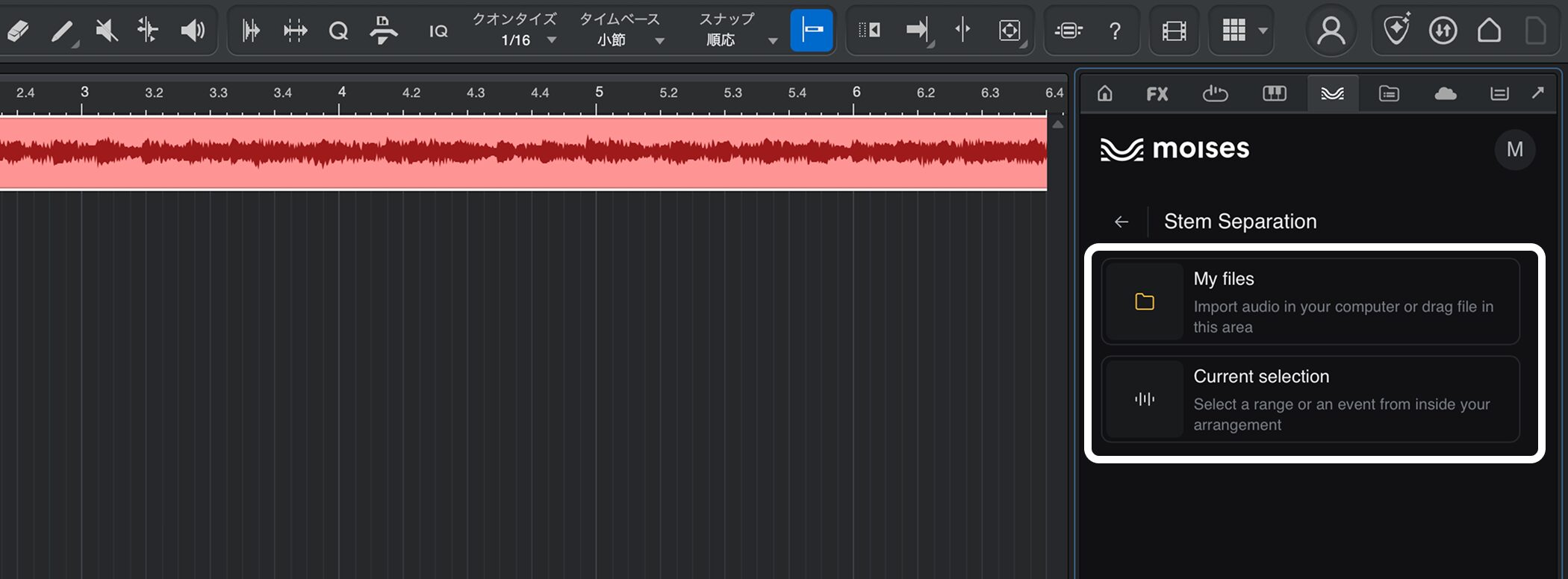Open the Strip Silence panel icon
Viewport: 1568px width, 579px height.
(x=295, y=31)
